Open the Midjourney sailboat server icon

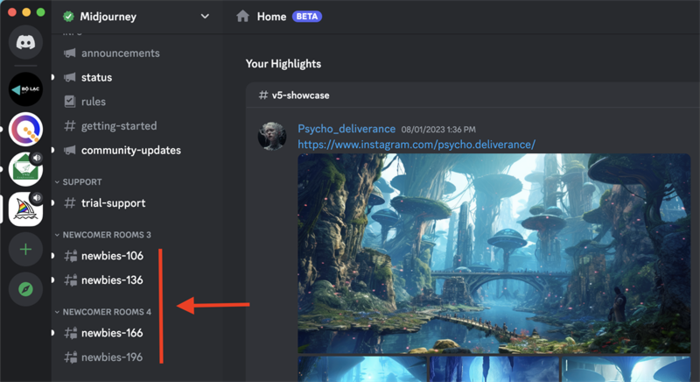[26, 209]
